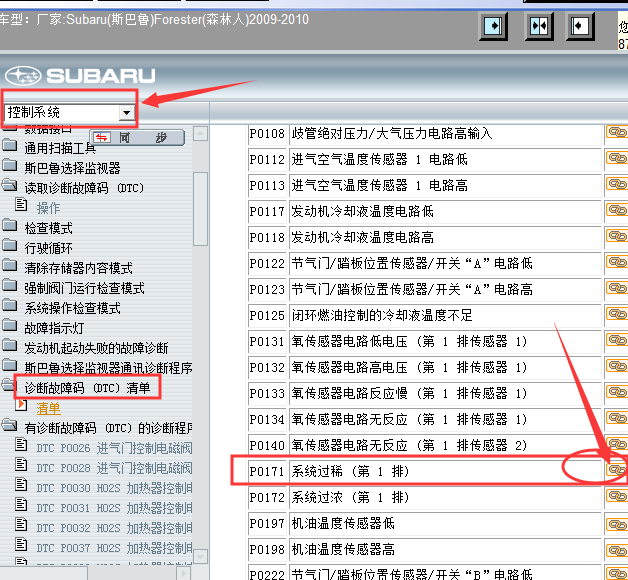628x580 pixels.
Task: Click the tree scrollbar up arrow
Action: point(200,133)
